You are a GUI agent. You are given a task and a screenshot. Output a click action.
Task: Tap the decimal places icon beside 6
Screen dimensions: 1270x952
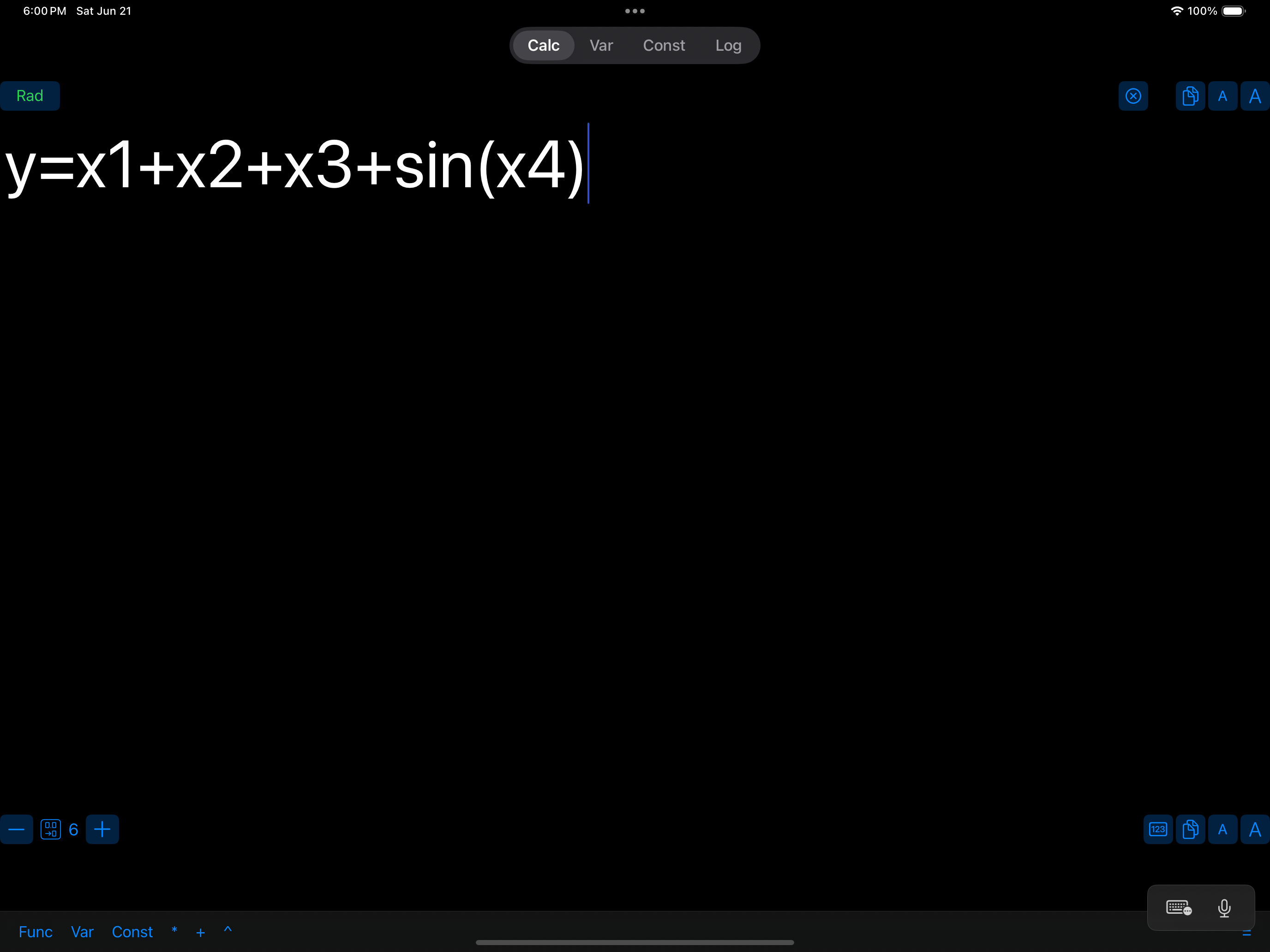tap(50, 829)
